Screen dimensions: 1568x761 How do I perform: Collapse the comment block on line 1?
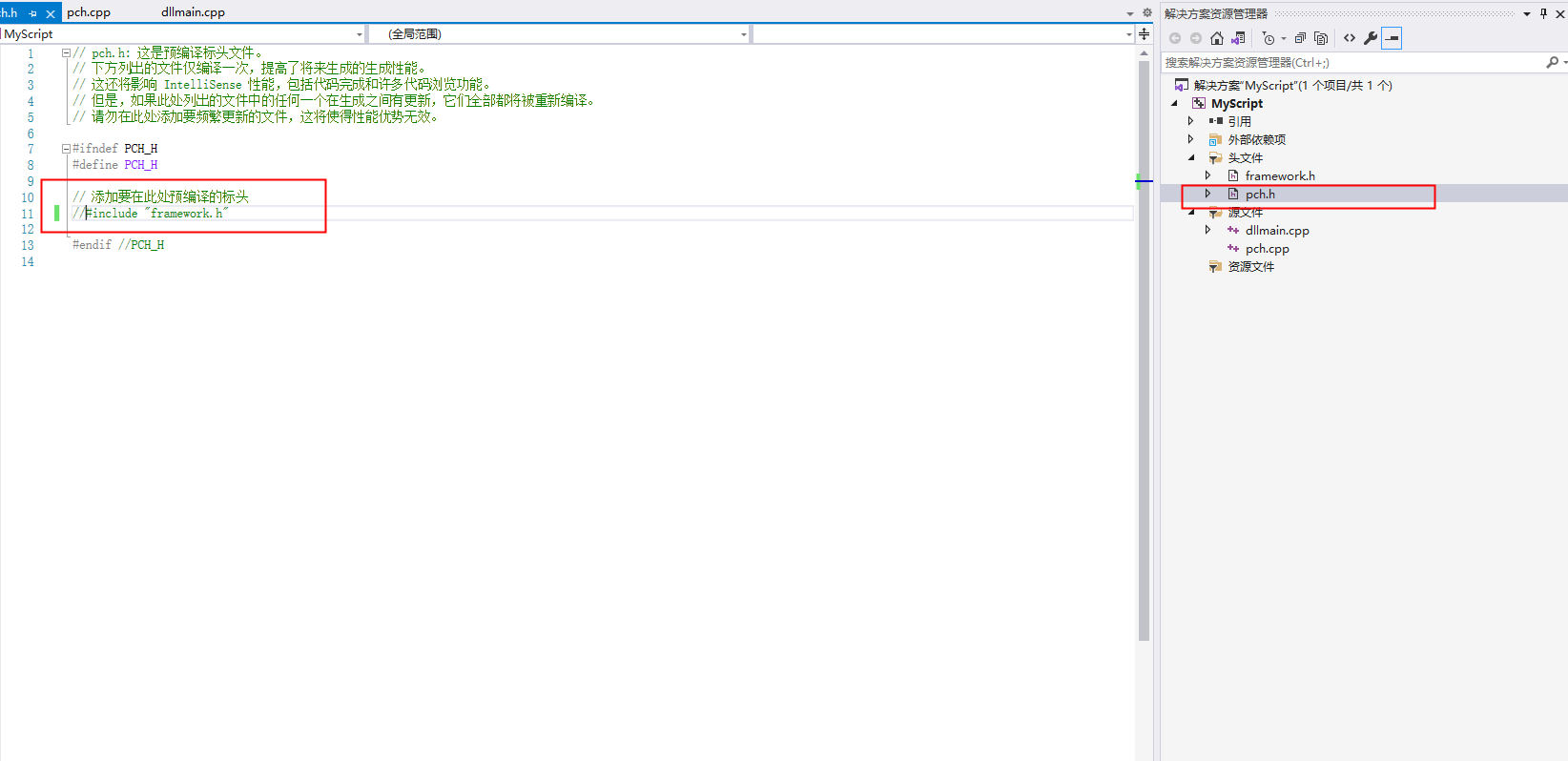pos(66,53)
